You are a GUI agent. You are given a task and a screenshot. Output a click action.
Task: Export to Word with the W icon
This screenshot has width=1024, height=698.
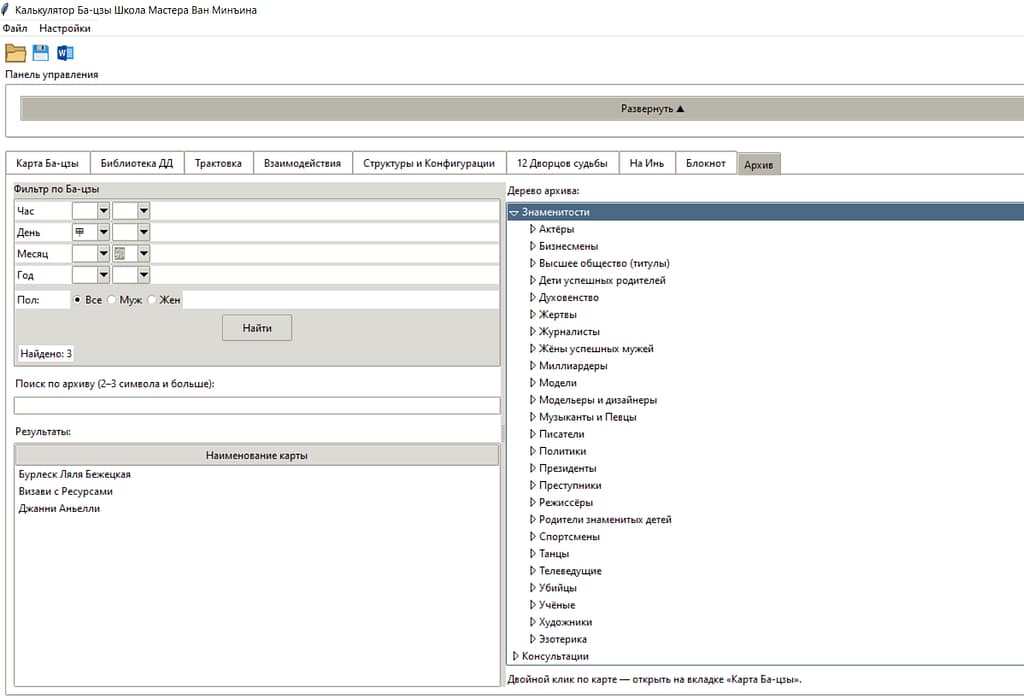click(x=65, y=53)
